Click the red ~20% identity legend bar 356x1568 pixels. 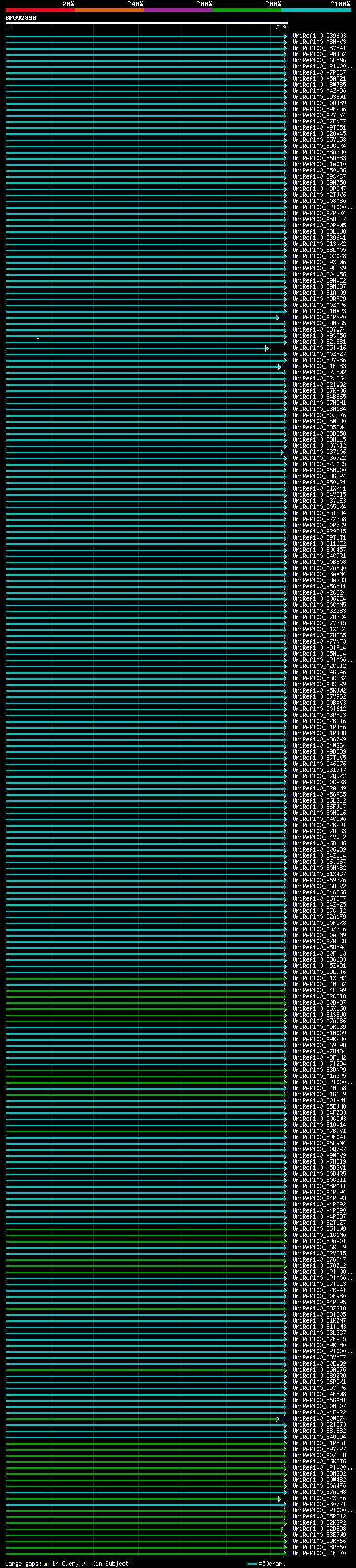[x=40, y=10]
